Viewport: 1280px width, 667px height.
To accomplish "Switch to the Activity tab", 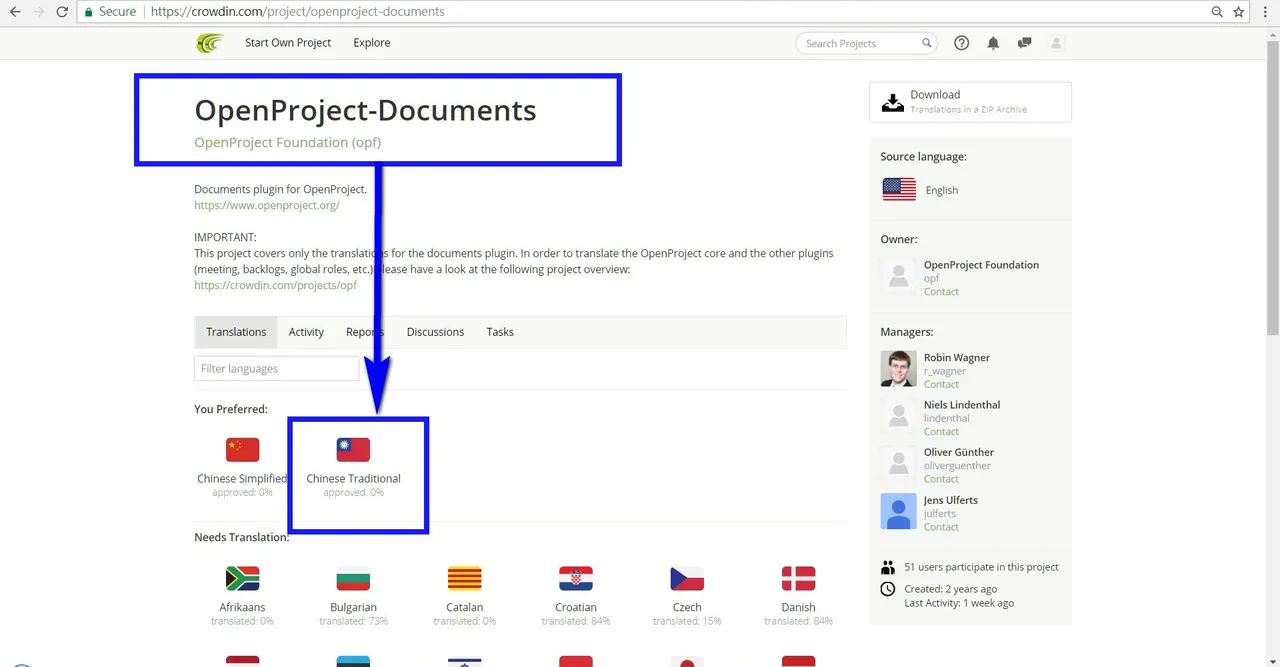I will [306, 332].
